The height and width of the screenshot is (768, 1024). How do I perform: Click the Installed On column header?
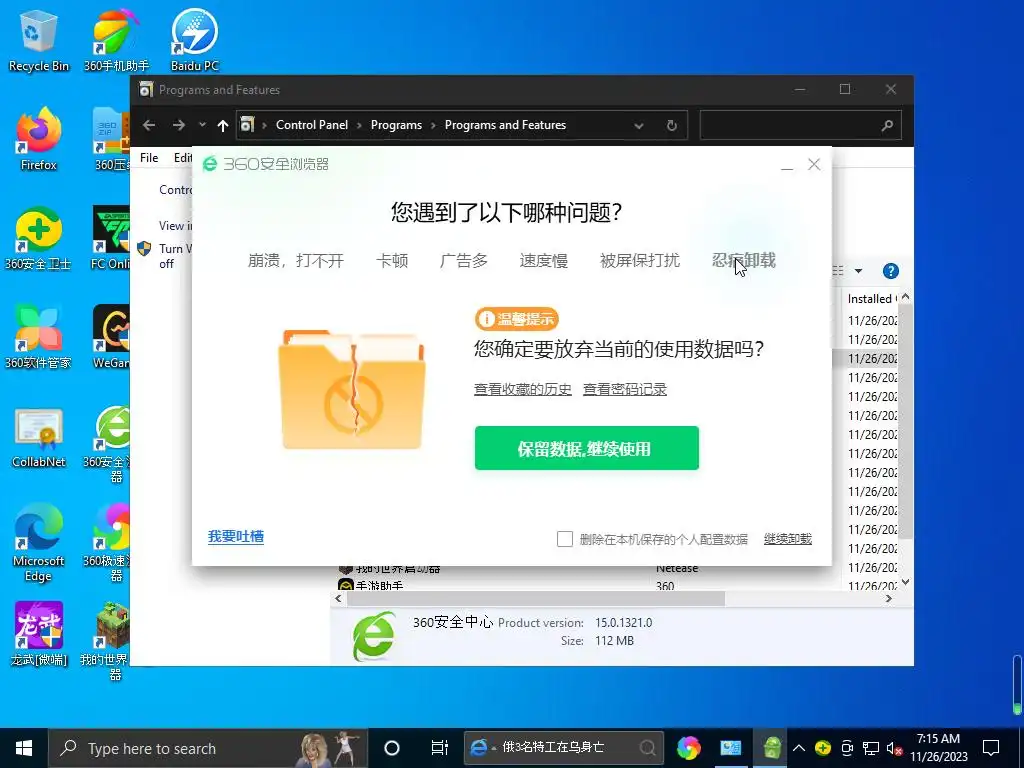point(872,298)
